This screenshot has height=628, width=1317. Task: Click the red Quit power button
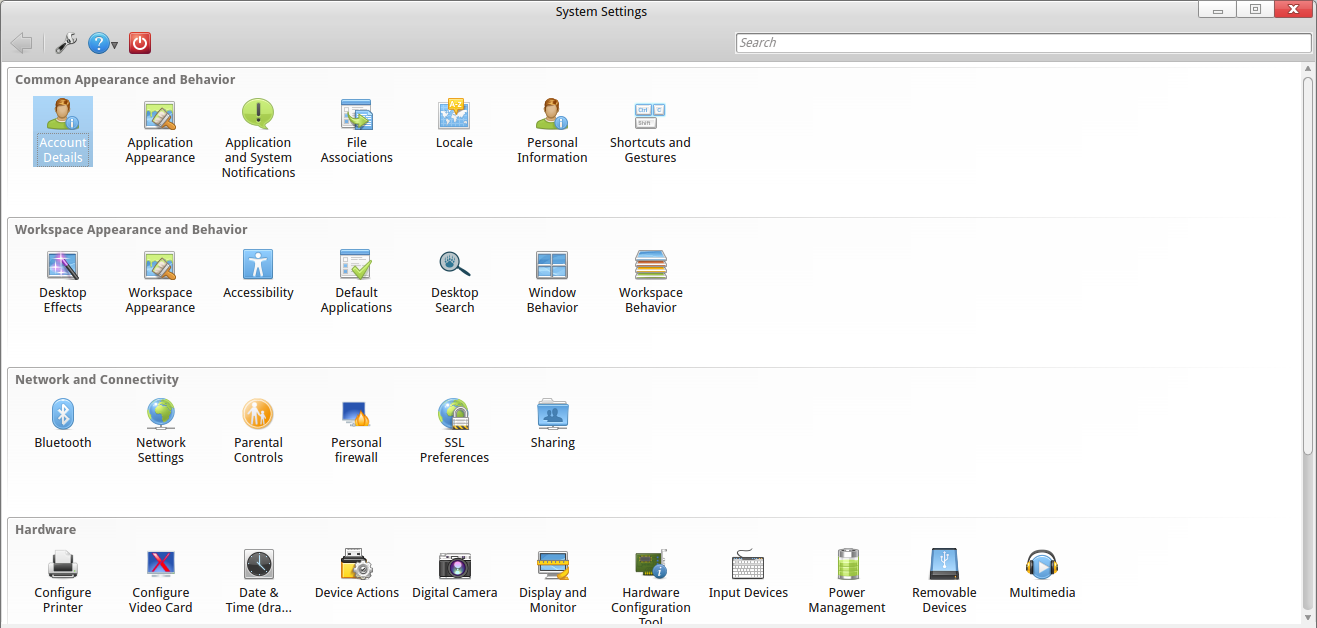[140, 43]
